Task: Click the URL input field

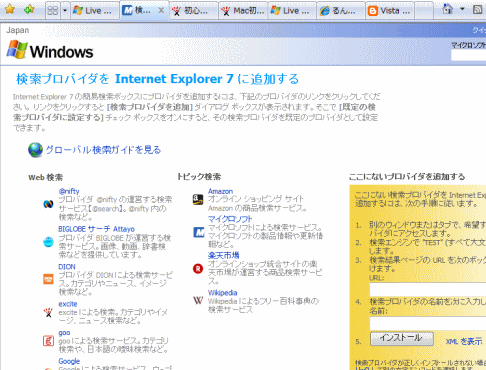Action: click(428, 289)
